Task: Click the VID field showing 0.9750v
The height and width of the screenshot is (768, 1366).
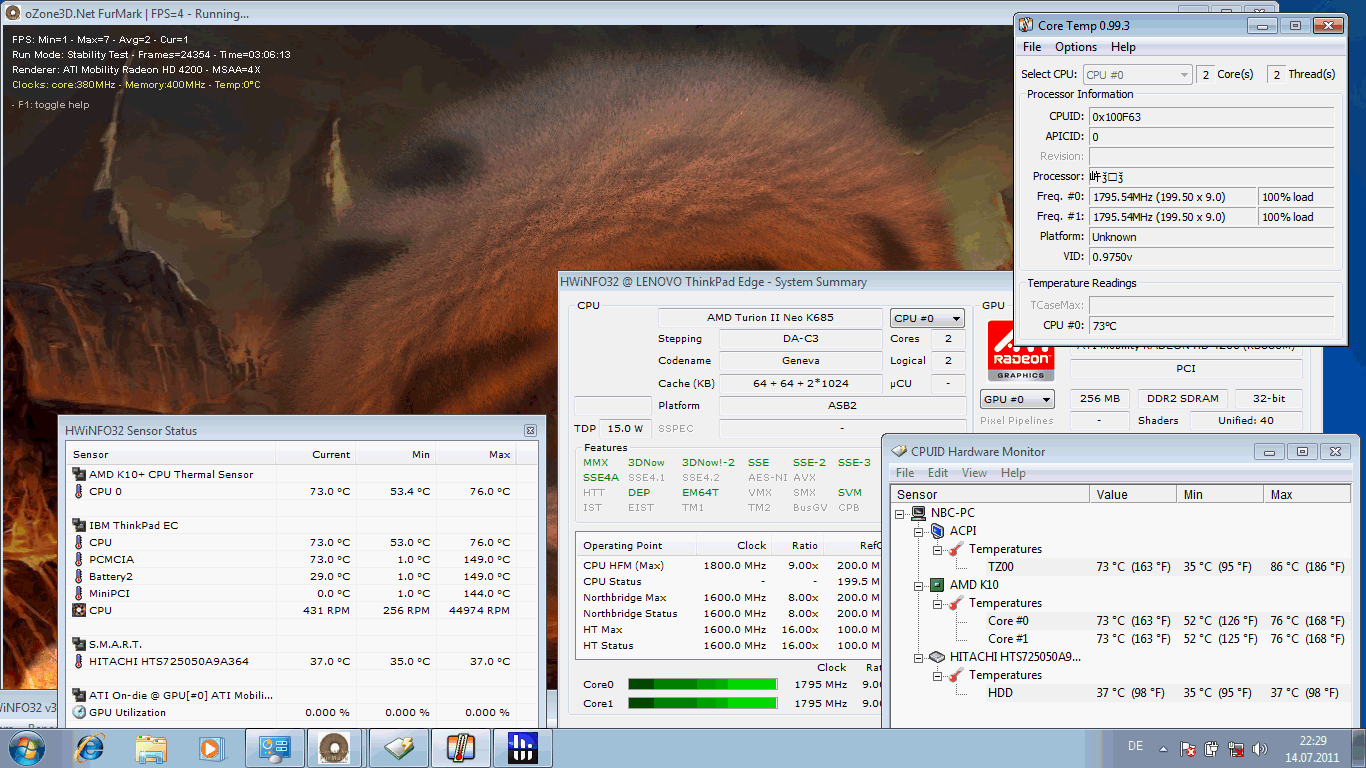Action: pyautogui.click(x=1211, y=257)
